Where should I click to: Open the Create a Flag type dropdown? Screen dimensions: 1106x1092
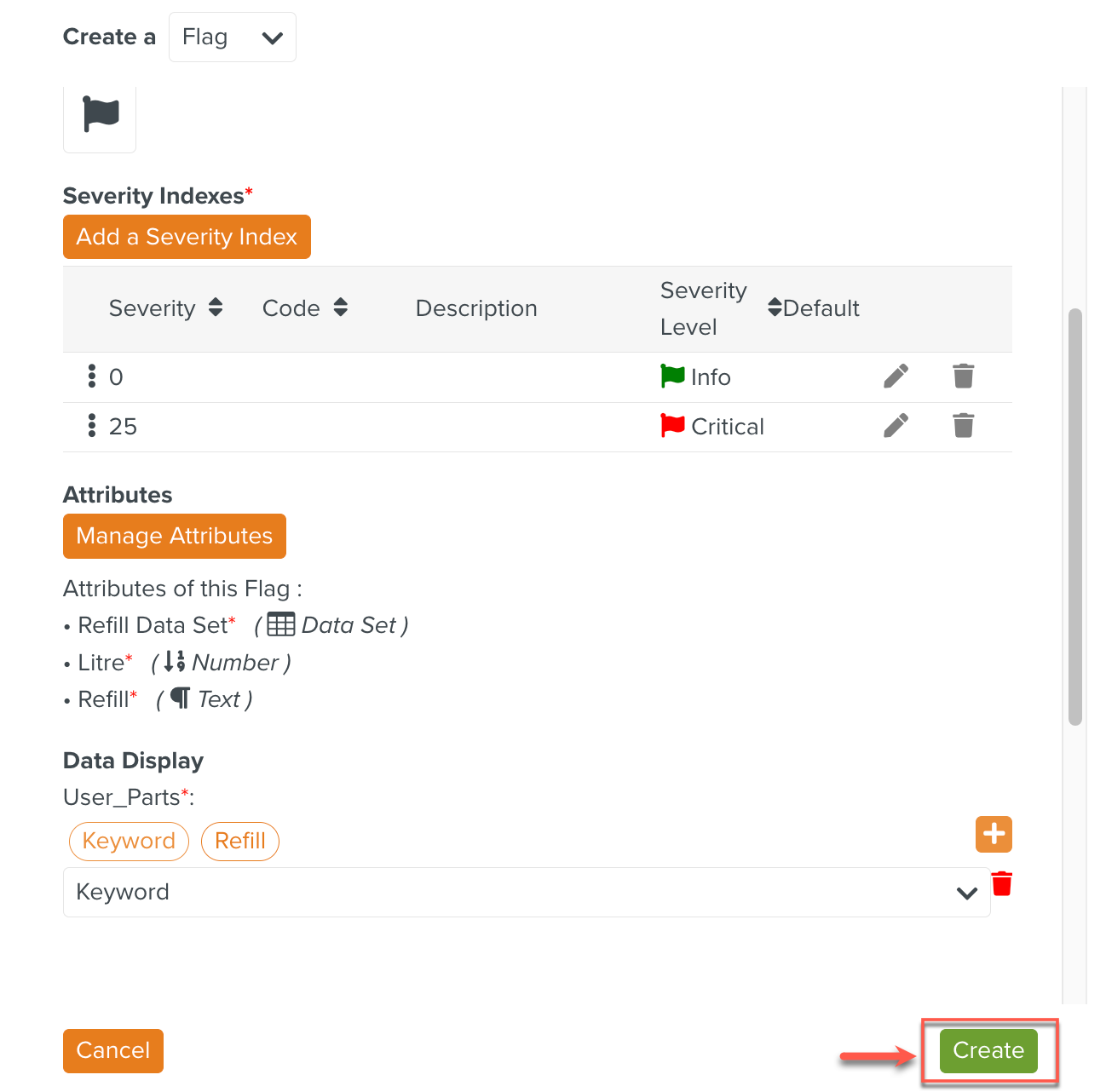(x=232, y=37)
